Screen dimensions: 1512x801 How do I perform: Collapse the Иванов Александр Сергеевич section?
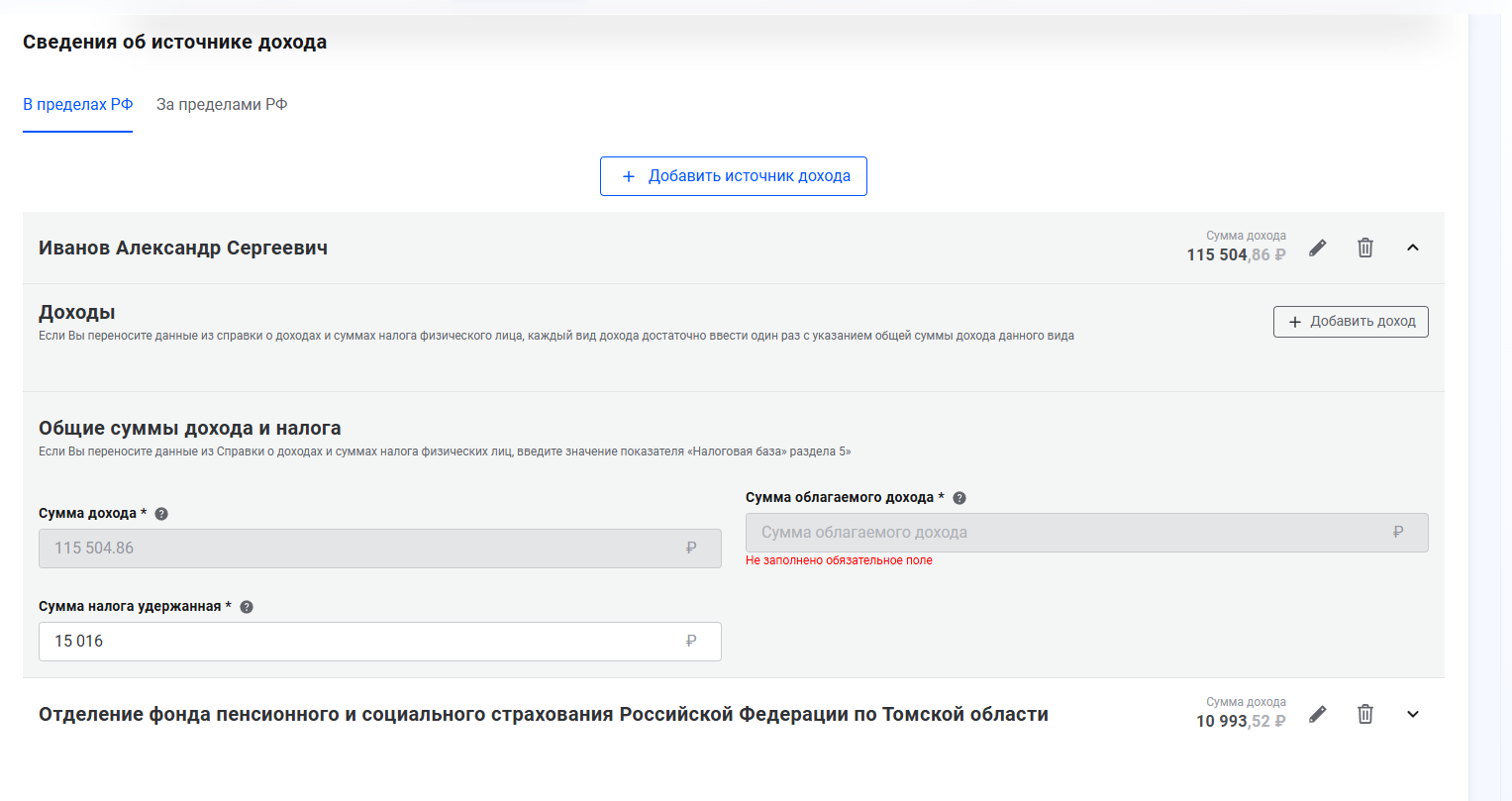[x=1413, y=248]
